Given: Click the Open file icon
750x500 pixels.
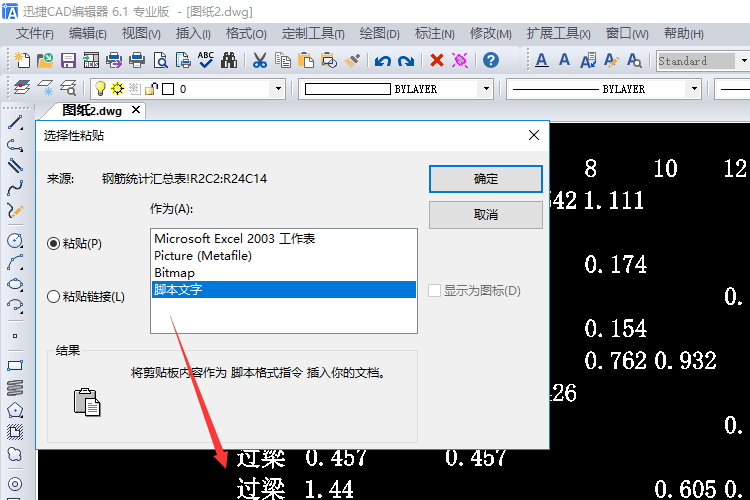Looking at the screenshot, I should [45, 61].
